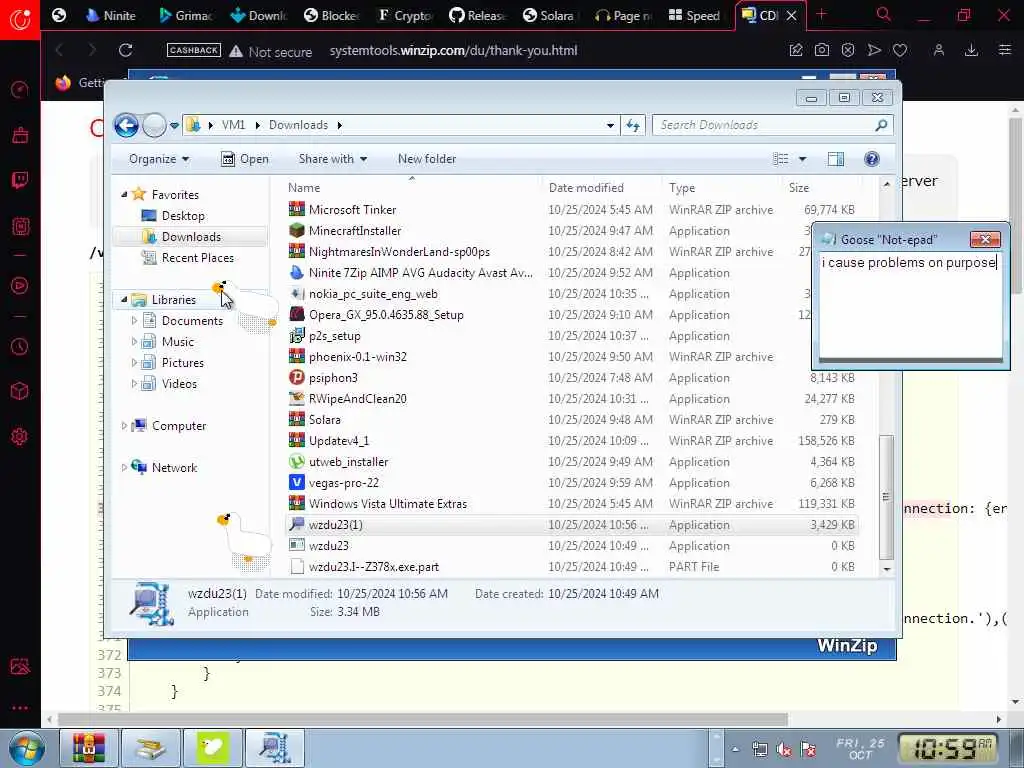Sort files by Size column header

(823, 188)
